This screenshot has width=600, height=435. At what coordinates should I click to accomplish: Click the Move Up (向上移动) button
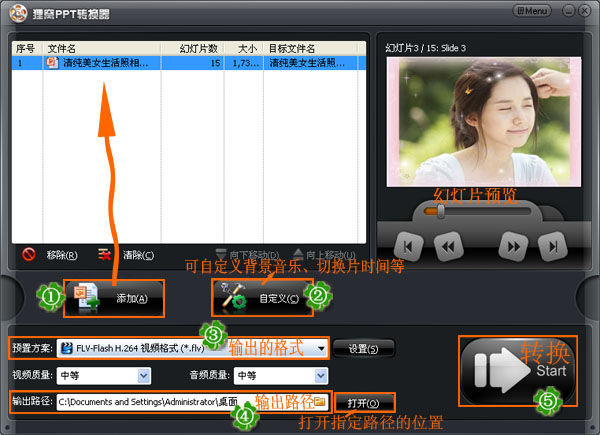324,254
